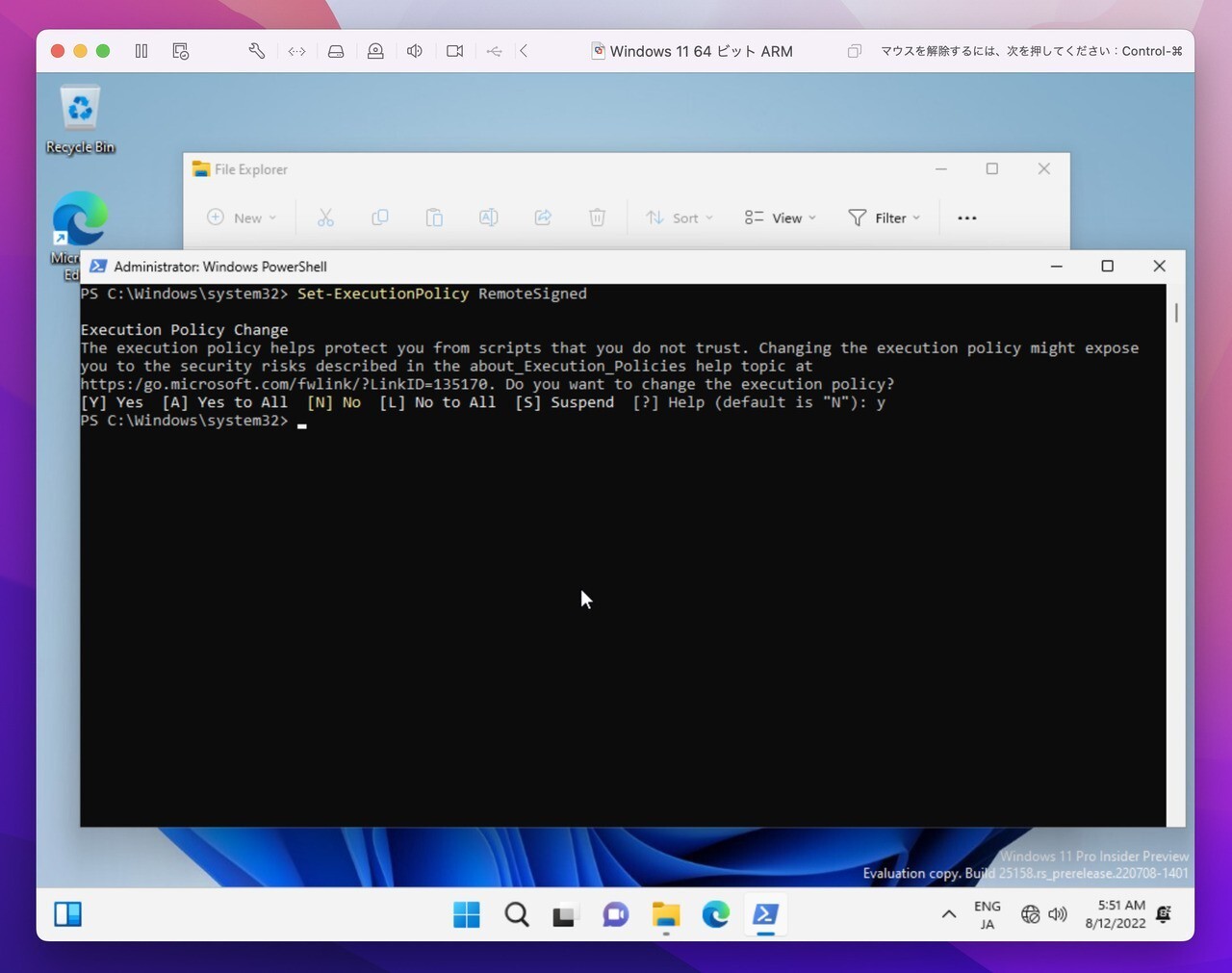Open the Windows Start menu
The width and height of the screenshot is (1232, 973).
(467, 914)
